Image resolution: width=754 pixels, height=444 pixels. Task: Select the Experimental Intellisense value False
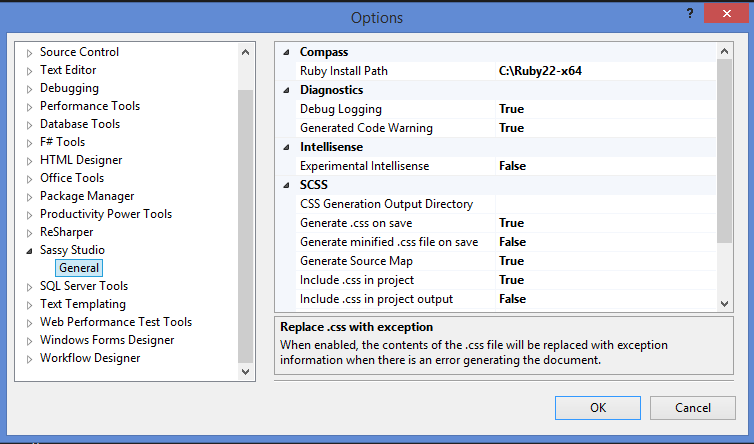click(512, 166)
